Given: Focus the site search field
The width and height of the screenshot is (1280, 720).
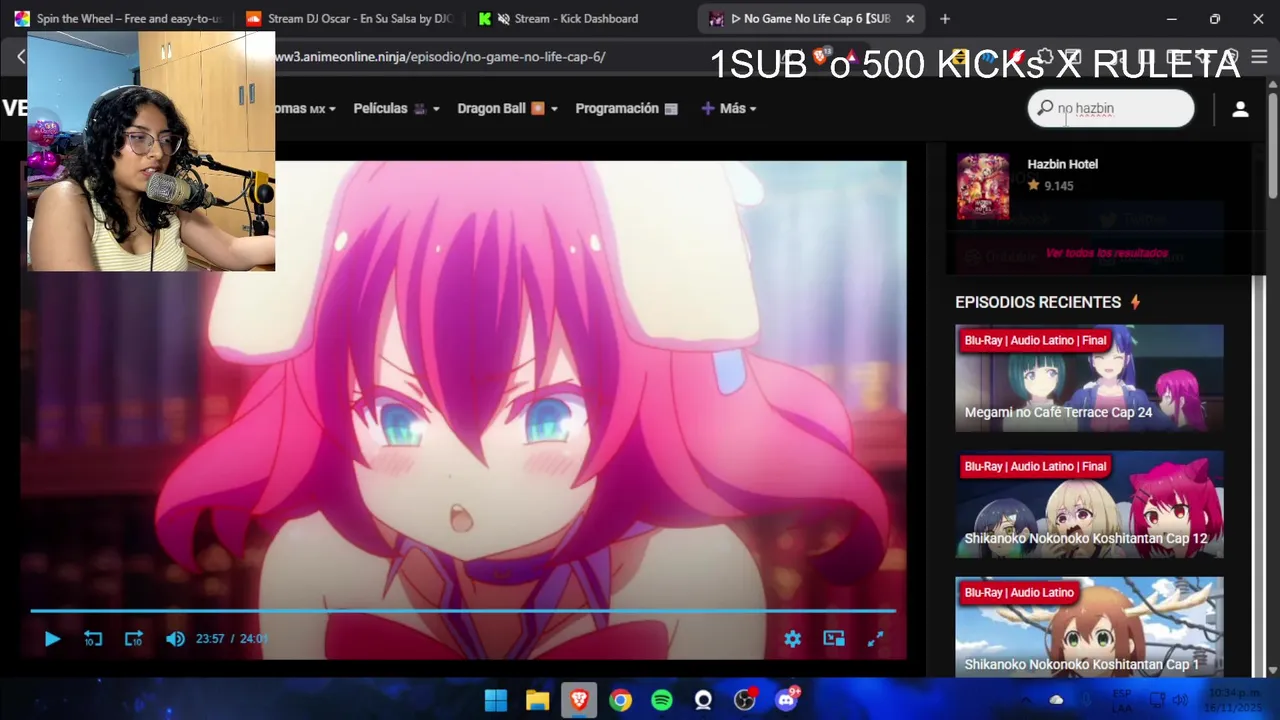Looking at the screenshot, I should pos(1111,108).
